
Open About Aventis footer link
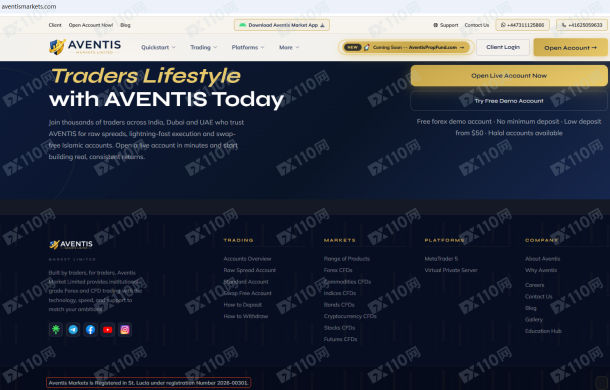coord(543,259)
